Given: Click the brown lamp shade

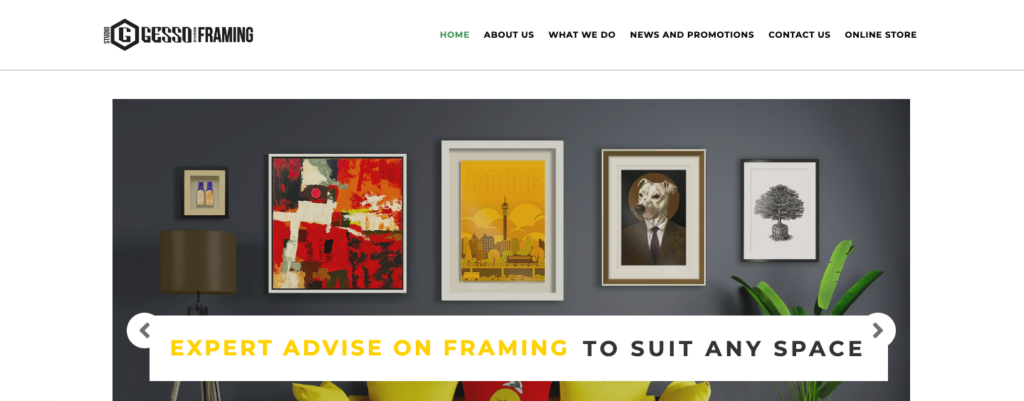Looking at the screenshot, I should [198, 261].
